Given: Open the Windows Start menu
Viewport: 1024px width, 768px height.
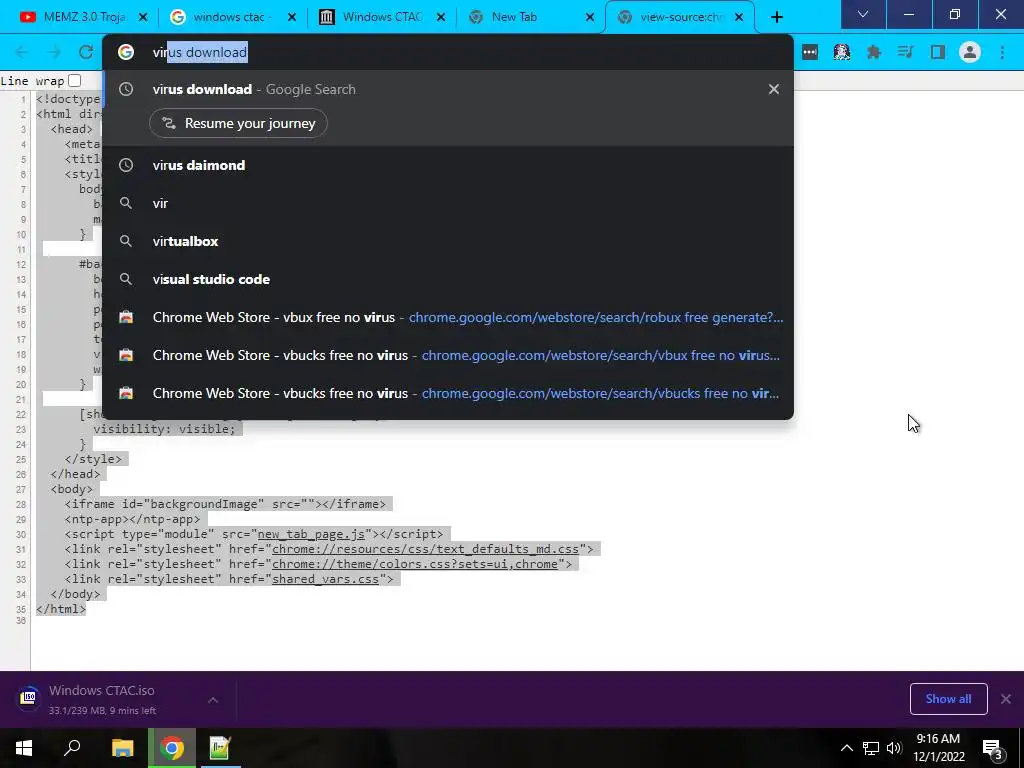Looking at the screenshot, I should (x=24, y=748).
